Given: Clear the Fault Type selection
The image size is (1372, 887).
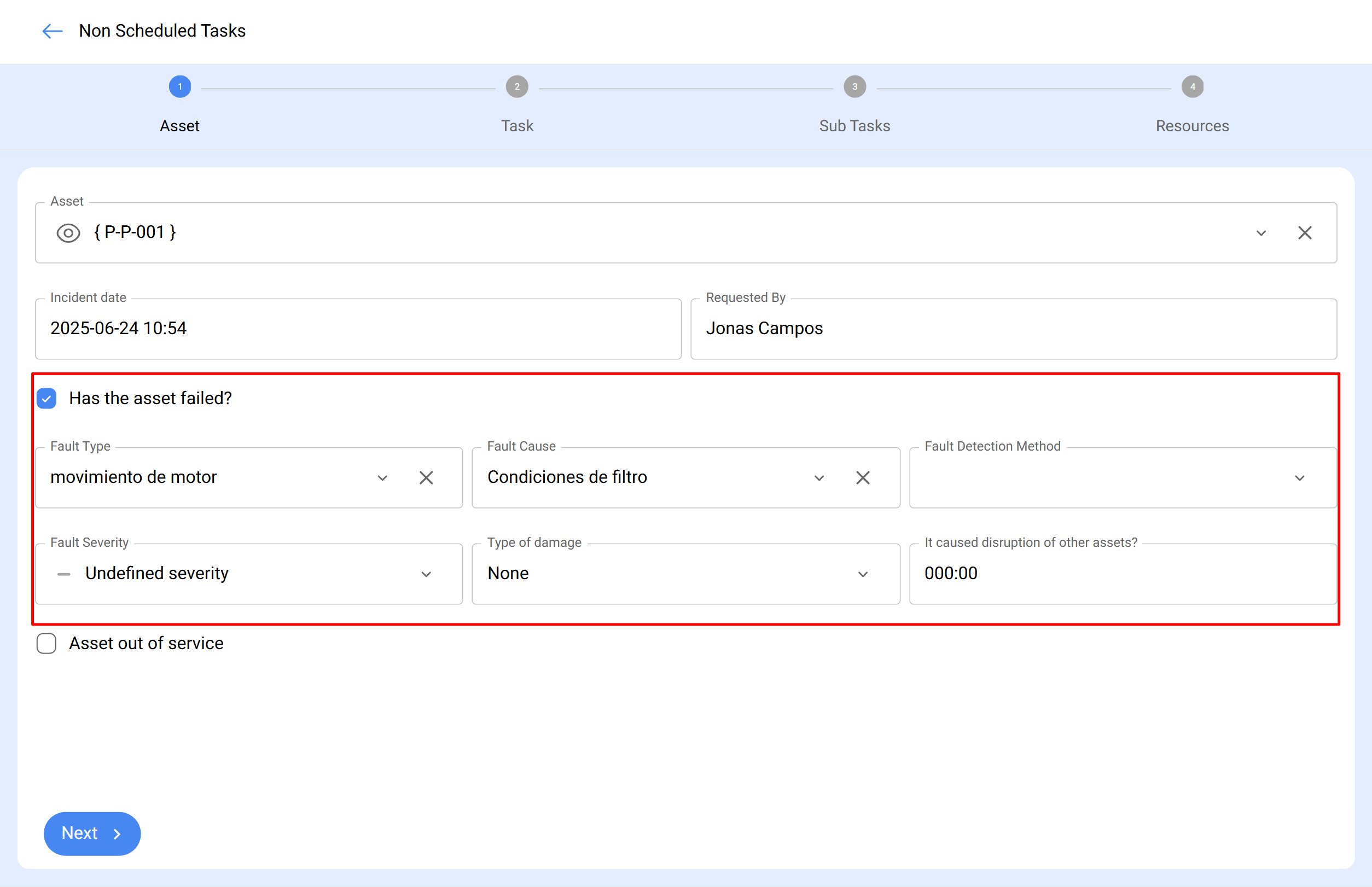Looking at the screenshot, I should 426,477.
